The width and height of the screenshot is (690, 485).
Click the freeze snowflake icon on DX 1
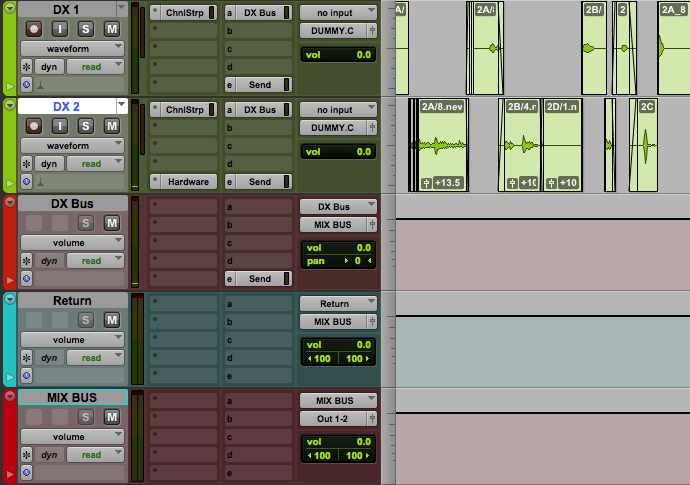[27, 66]
